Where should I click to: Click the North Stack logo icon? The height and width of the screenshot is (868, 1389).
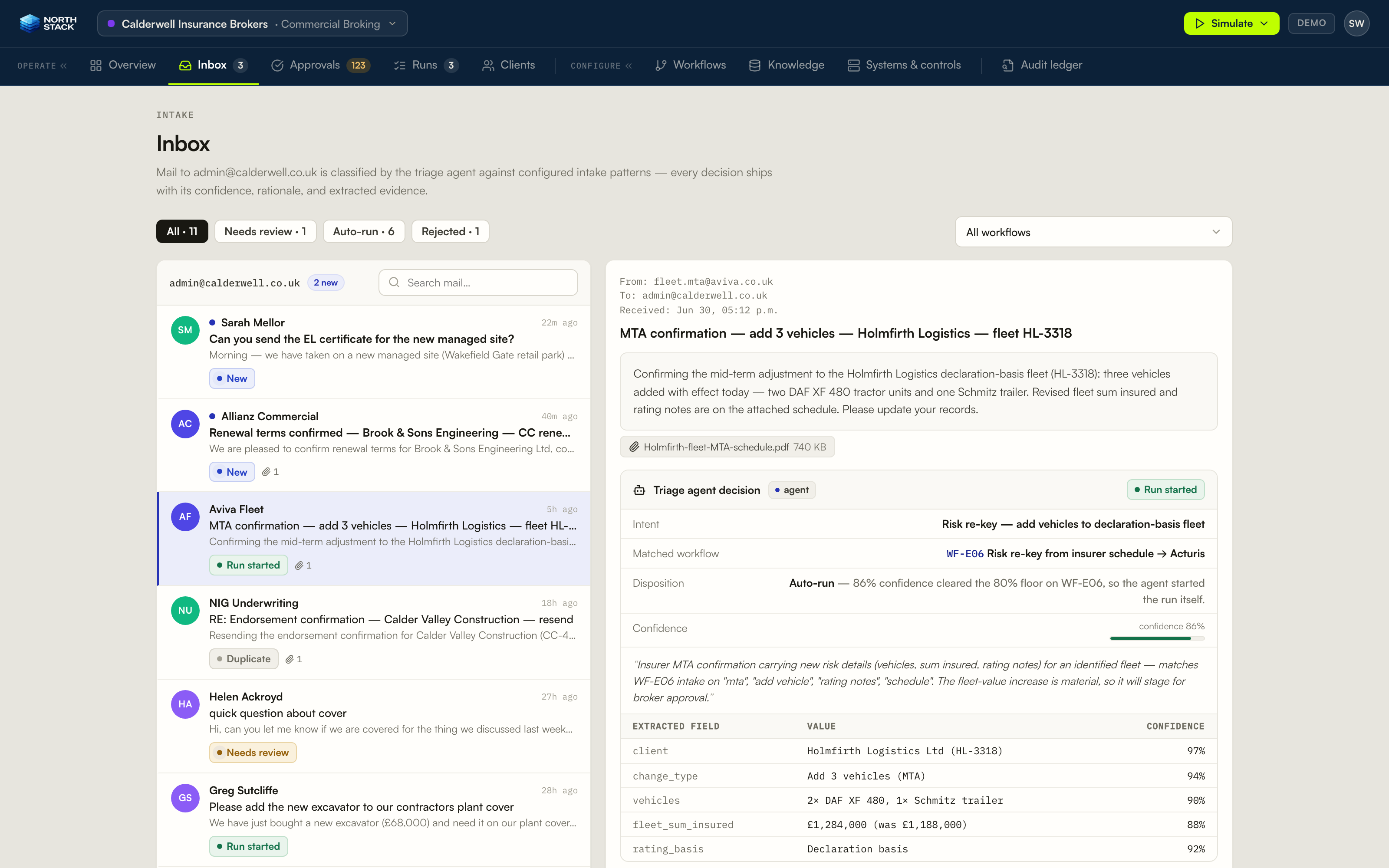pyautogui.click(x=30, y=23)
